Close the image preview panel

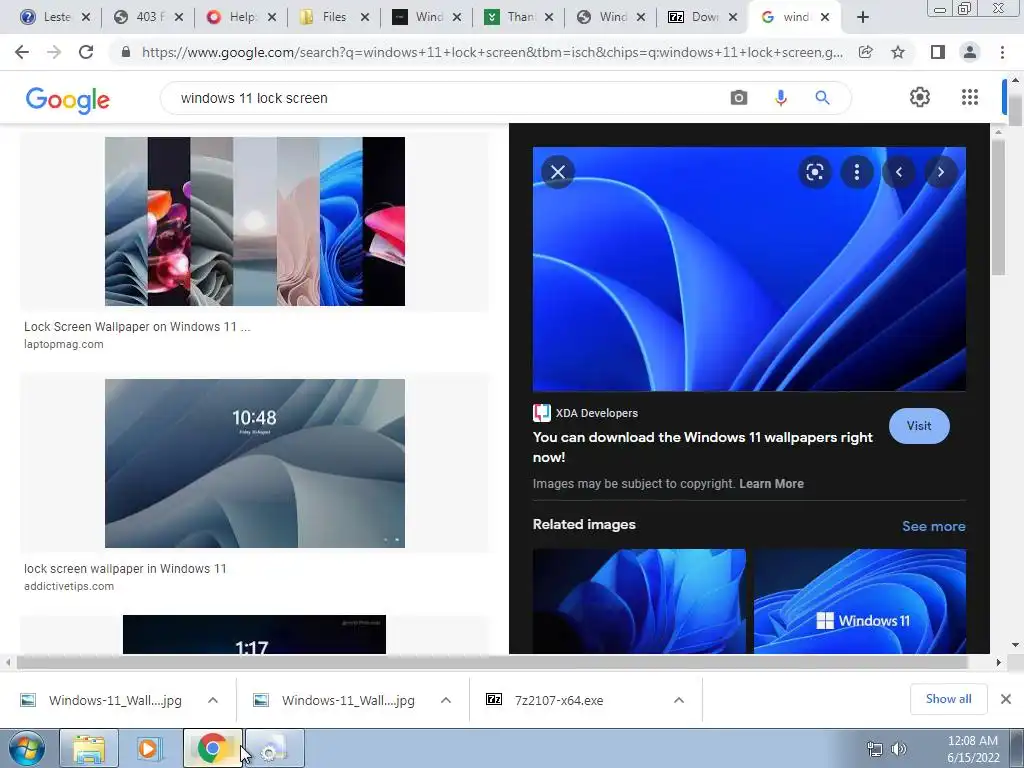(x=558, y=172)
